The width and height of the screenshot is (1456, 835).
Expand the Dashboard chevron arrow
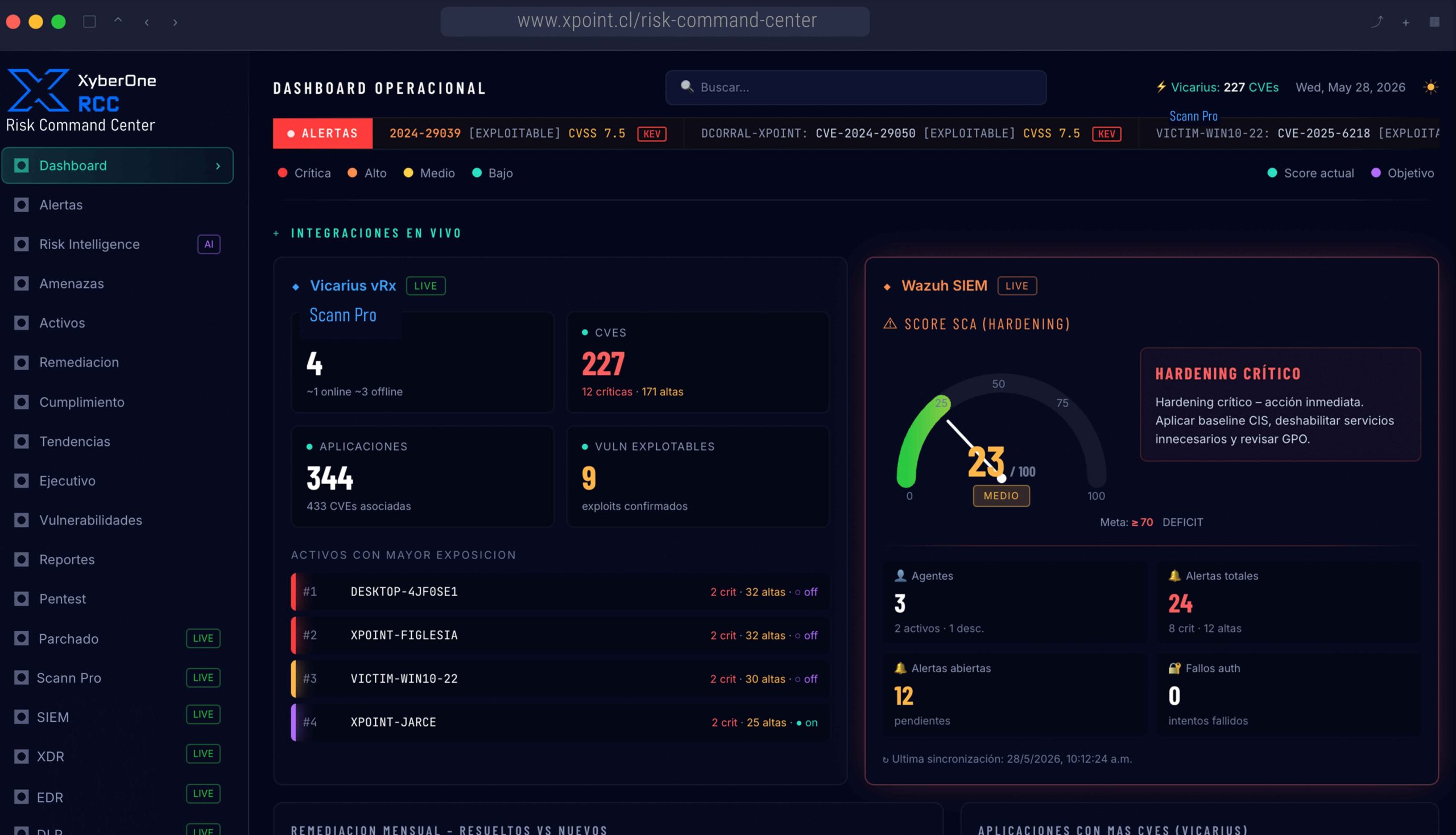pos(218,166)
